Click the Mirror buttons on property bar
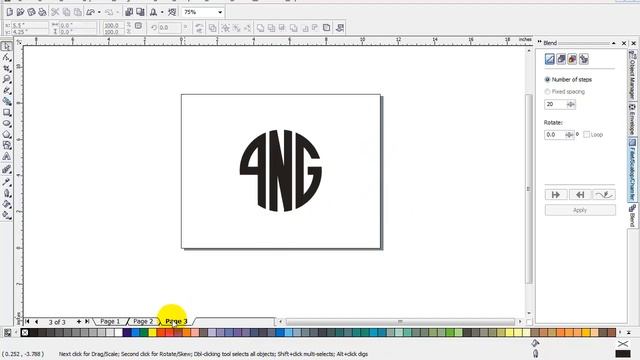Screen dimensions: 640x360 coord(199,28)
